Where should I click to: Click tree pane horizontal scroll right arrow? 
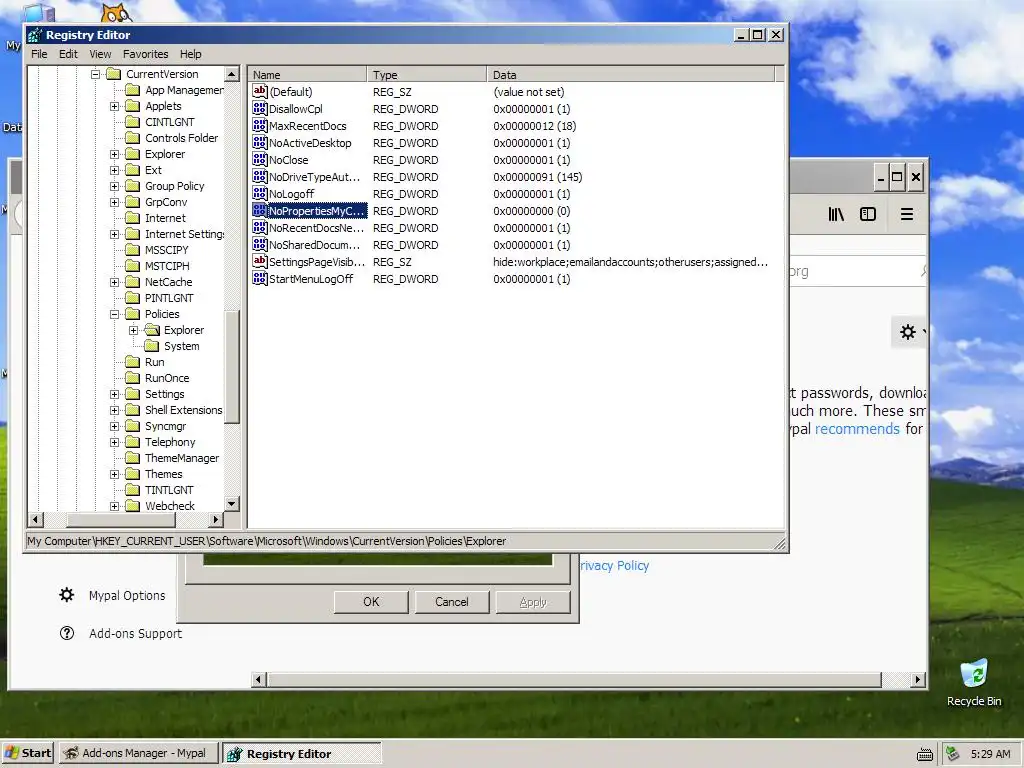[216, 520]
